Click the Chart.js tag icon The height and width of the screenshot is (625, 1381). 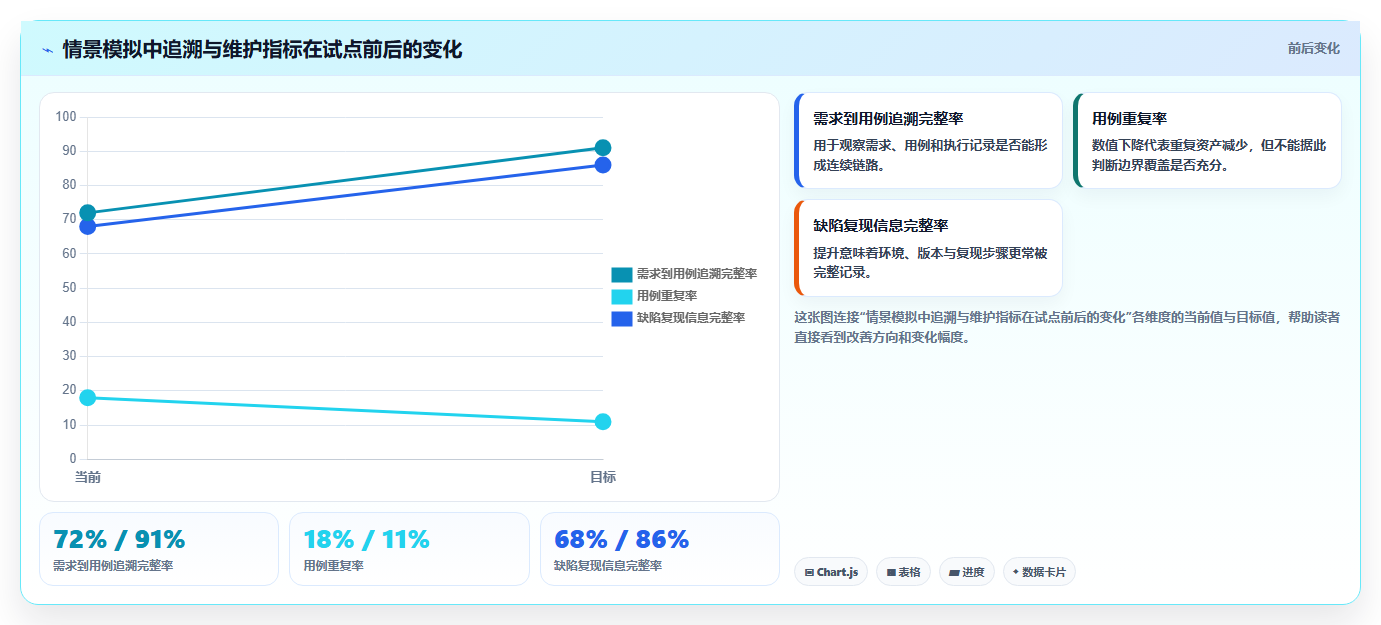[809, 573]
